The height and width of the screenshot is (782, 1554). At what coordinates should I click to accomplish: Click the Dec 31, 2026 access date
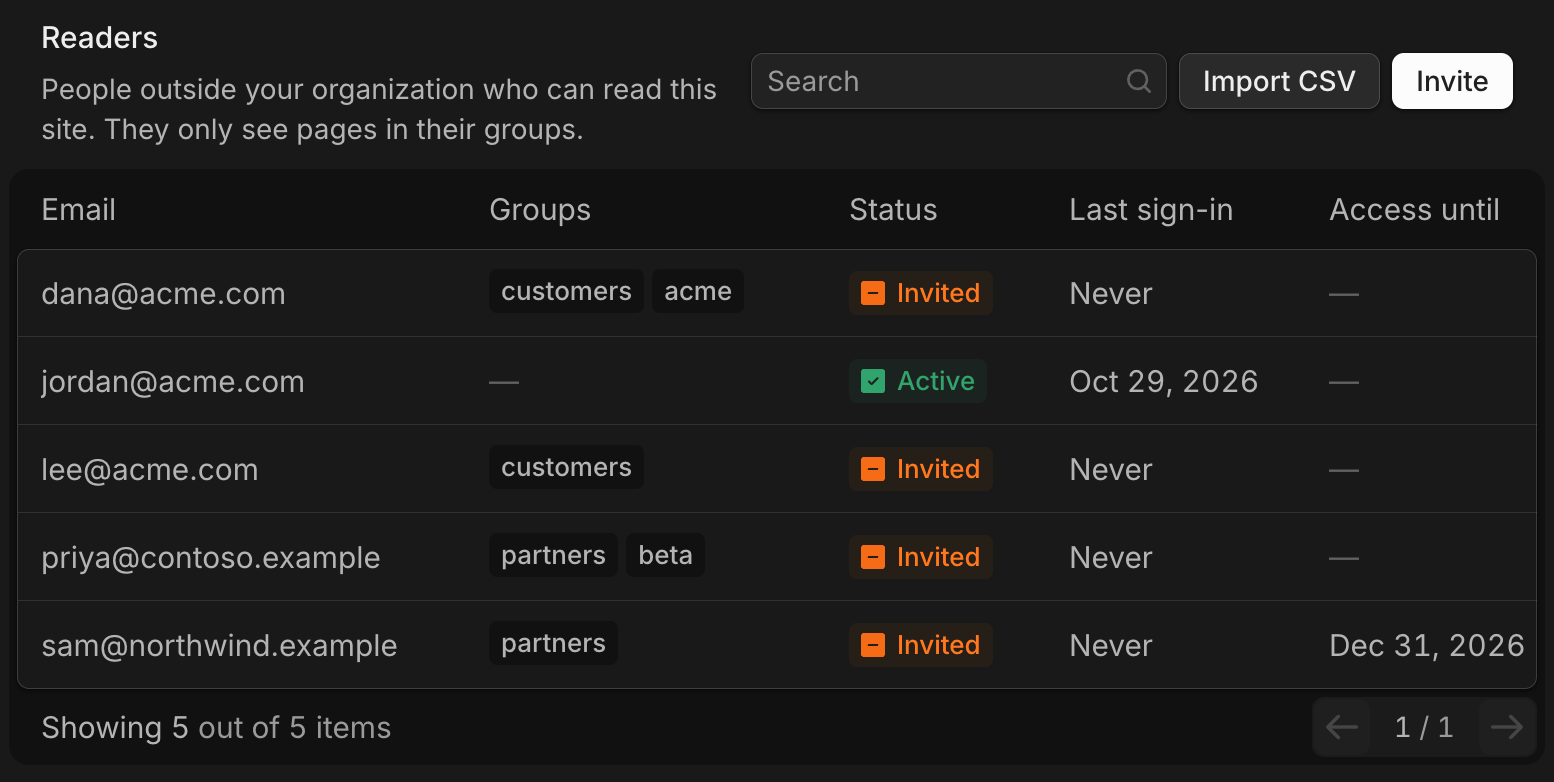(x=1427, y=646)
